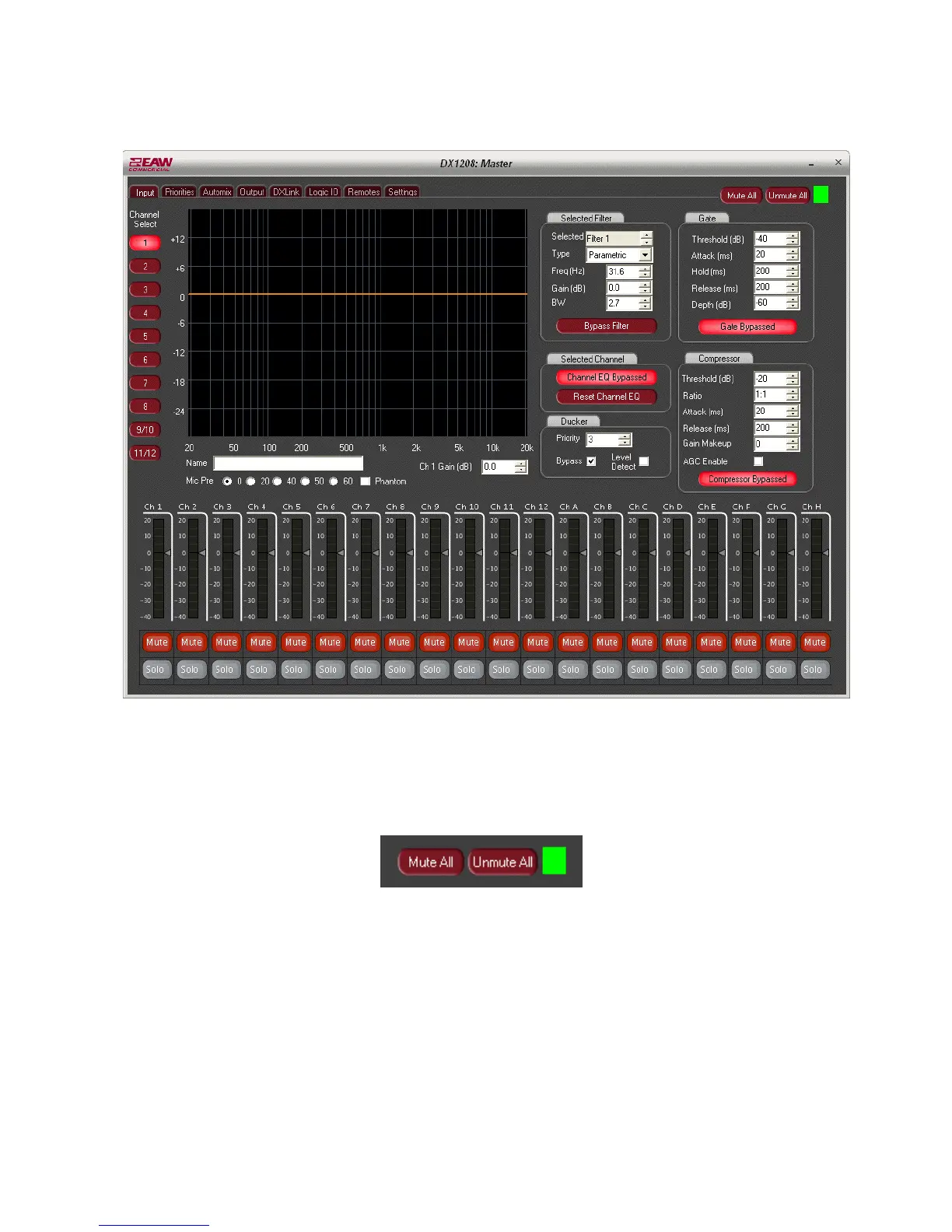Step the BW spinner
The width and height of the screenshot is (952, 1232).
(x=645, y=303)
